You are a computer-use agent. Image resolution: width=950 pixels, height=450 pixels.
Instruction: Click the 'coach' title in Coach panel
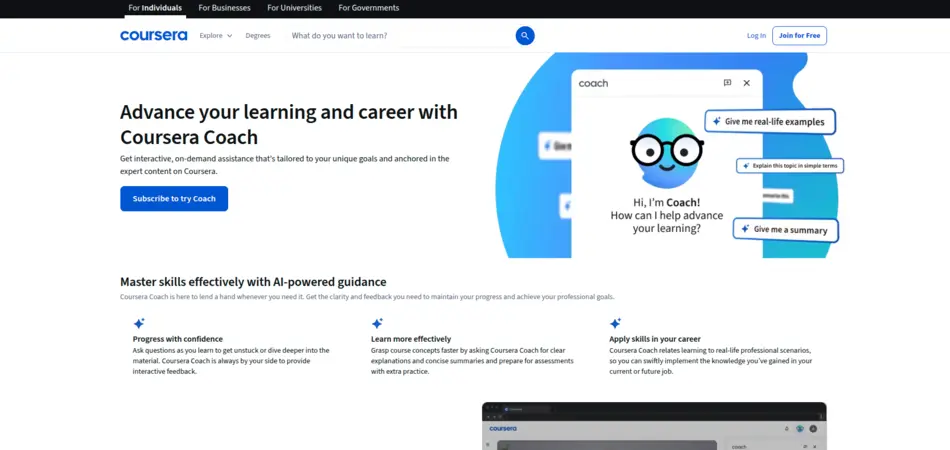tap(593, 83)
